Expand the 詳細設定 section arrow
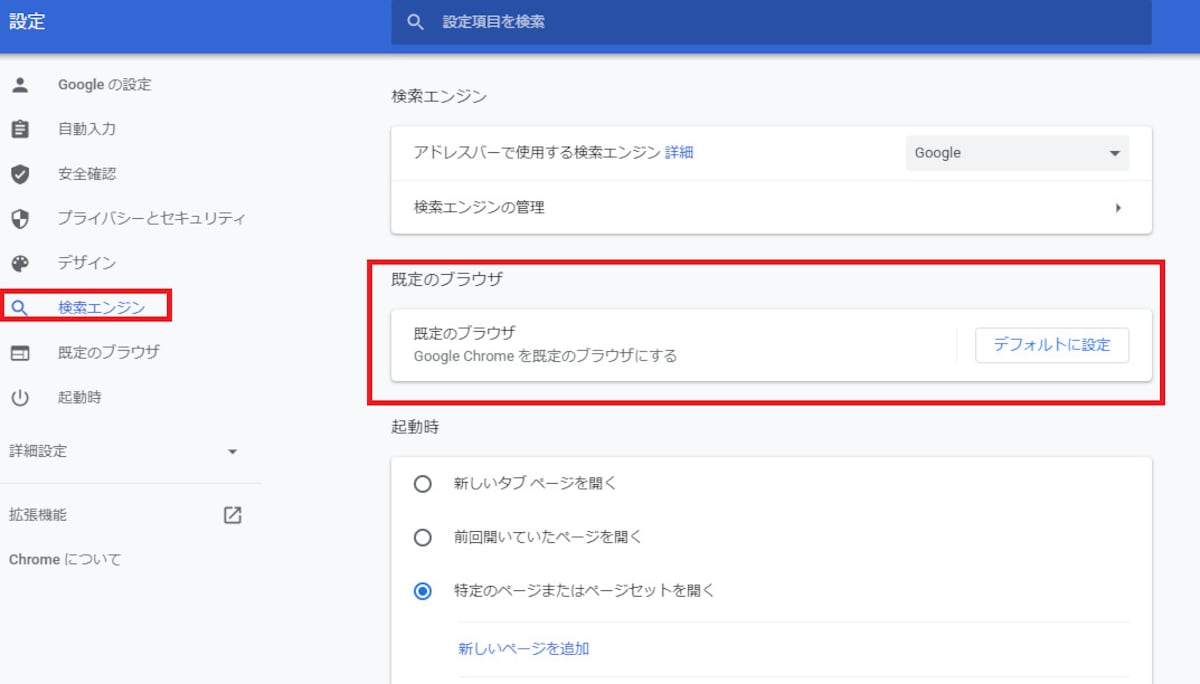Screen dimensions: 1200x684 pos(232,452)
